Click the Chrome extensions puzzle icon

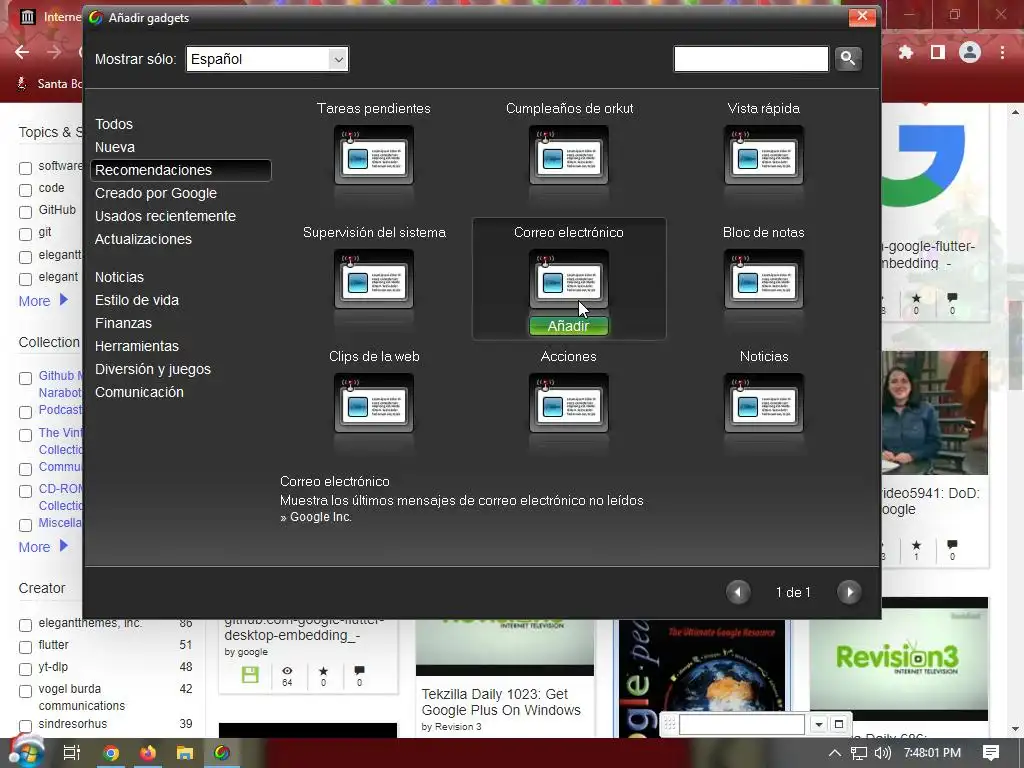click(906, 52)
